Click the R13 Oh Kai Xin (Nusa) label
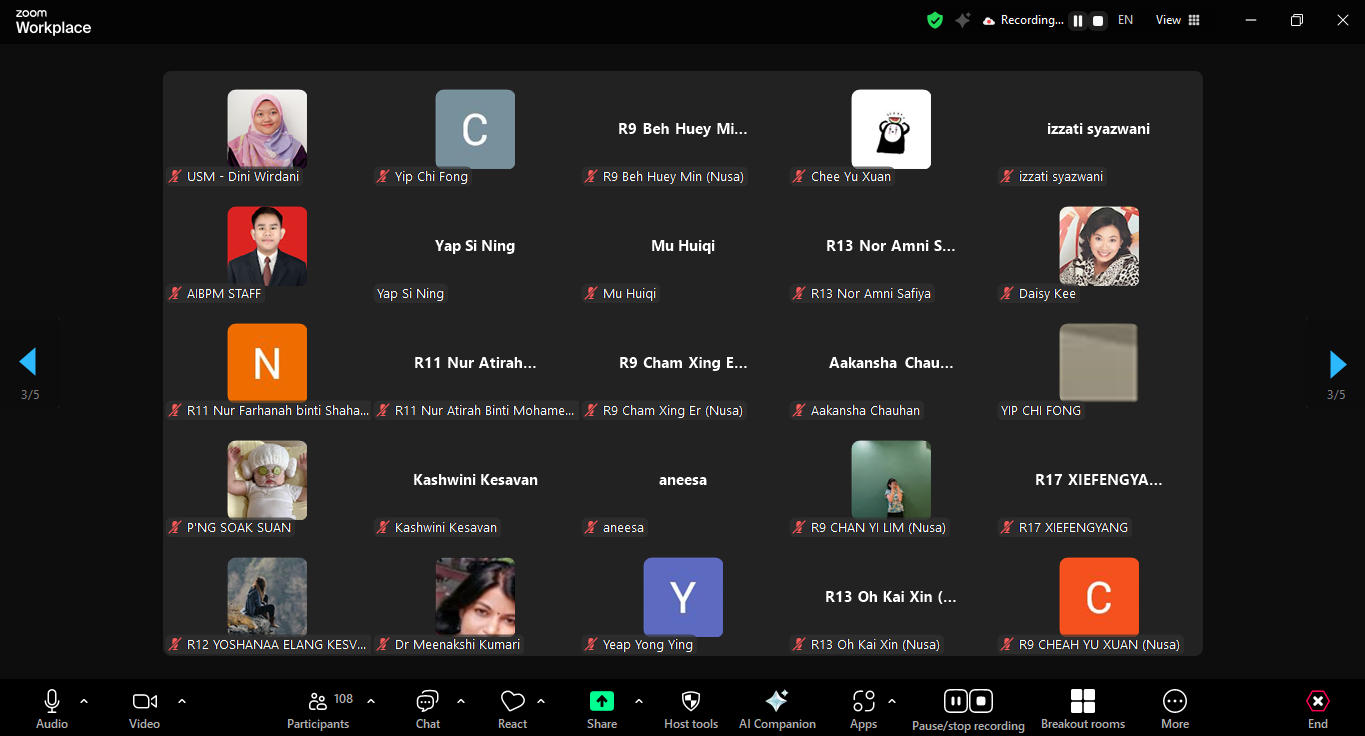 [x=875, y=645]
